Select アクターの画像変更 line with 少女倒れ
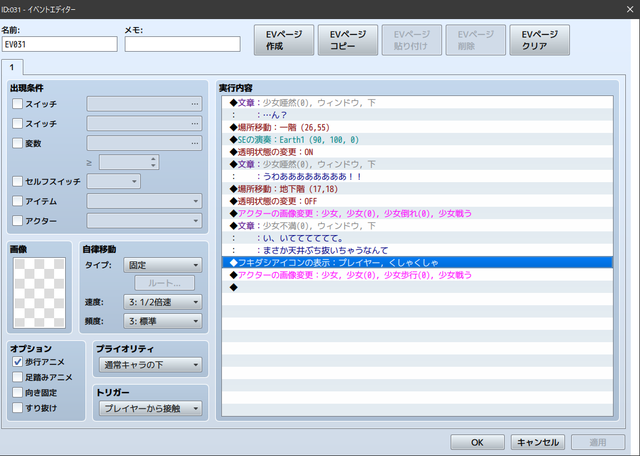Viewport: 640px width, 456px height. (417, 214)
